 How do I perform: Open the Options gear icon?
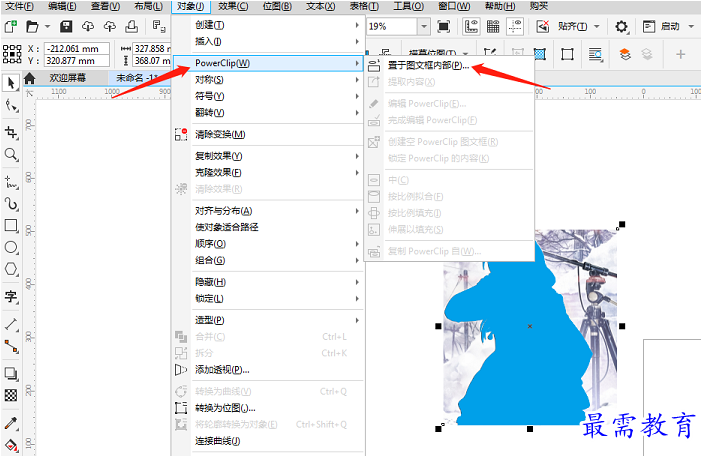click(621, 27)
